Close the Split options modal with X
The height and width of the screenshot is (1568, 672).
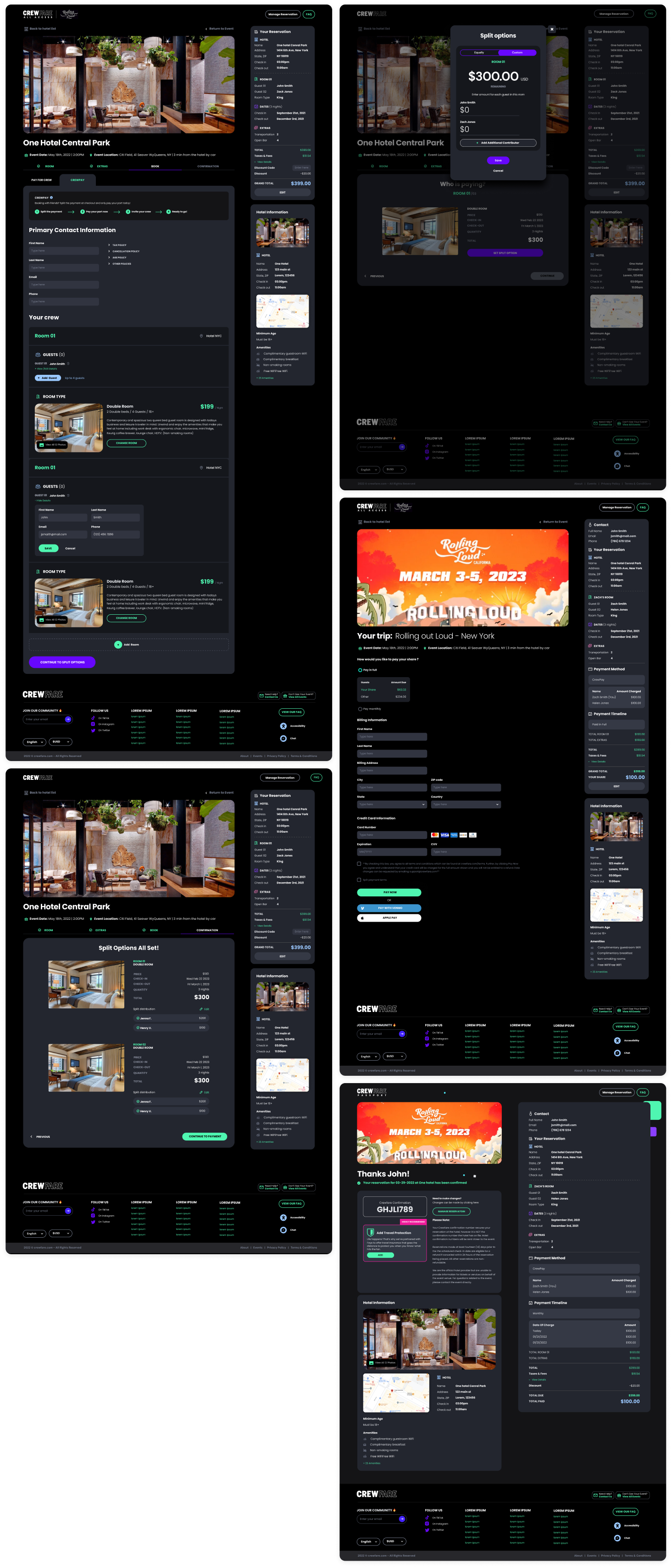coord(552,29)
